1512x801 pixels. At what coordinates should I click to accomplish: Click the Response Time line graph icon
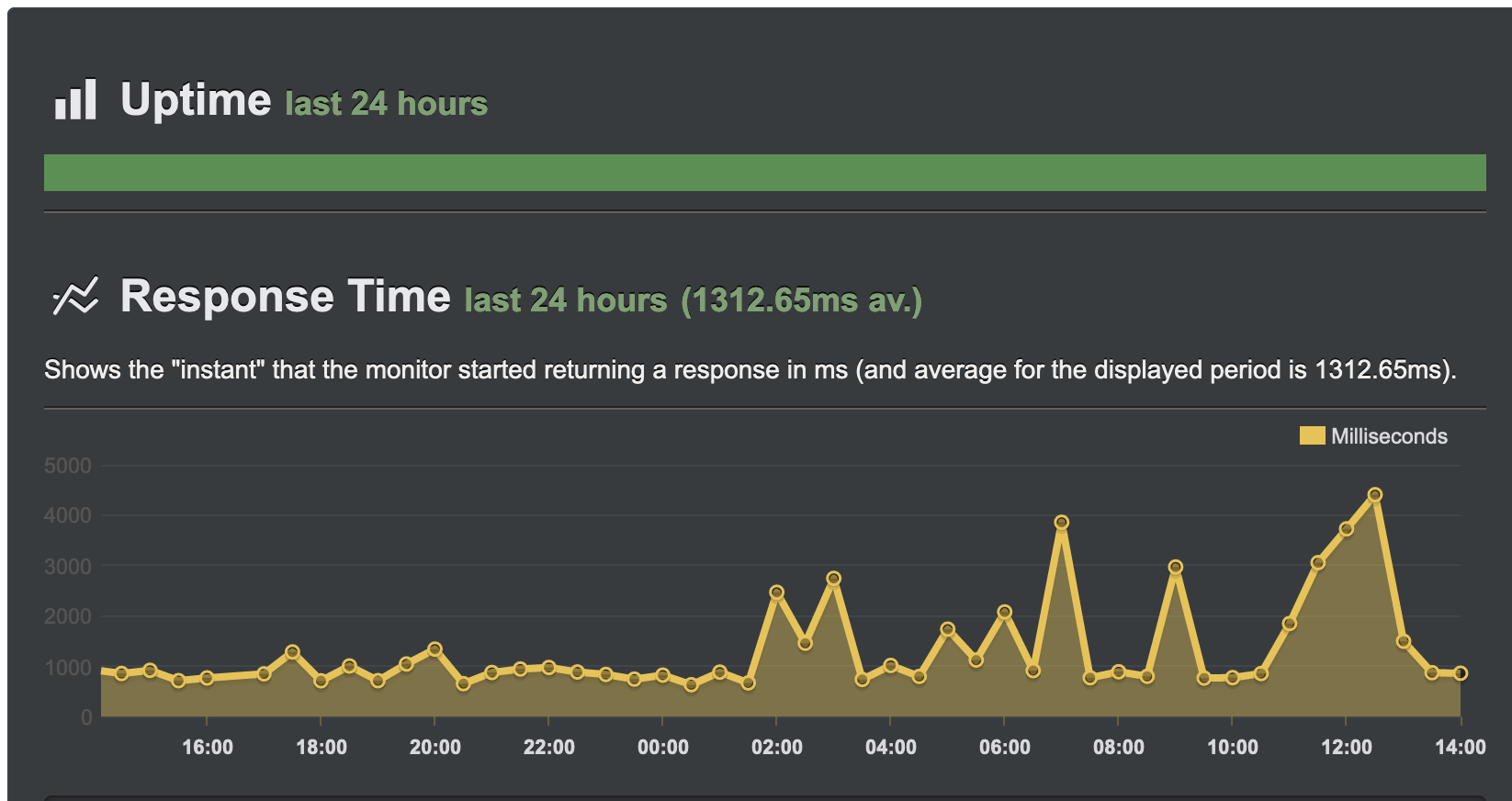pyautogui.click(x=75, y=296)
